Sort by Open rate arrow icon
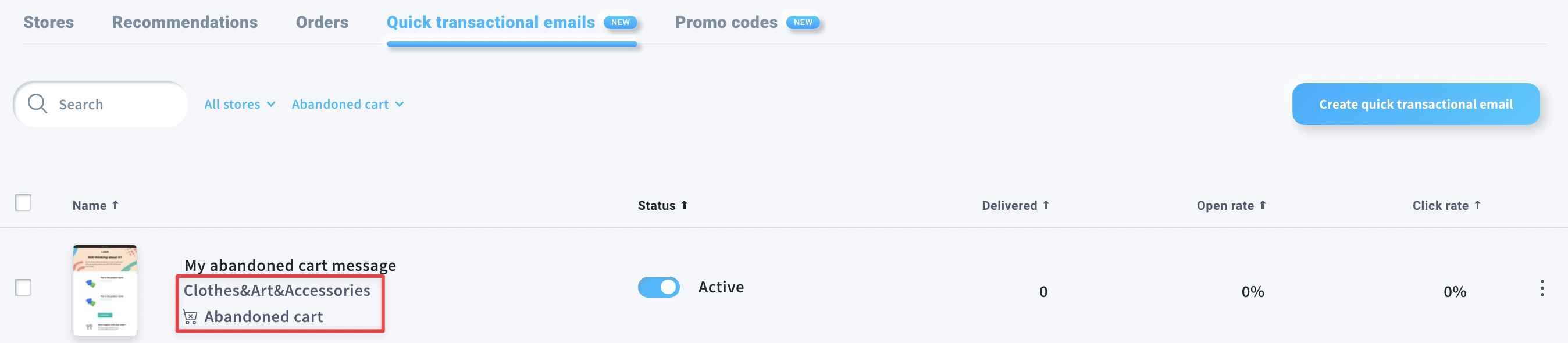Viewport: 1568px width, 343px height. point(1263,206)
